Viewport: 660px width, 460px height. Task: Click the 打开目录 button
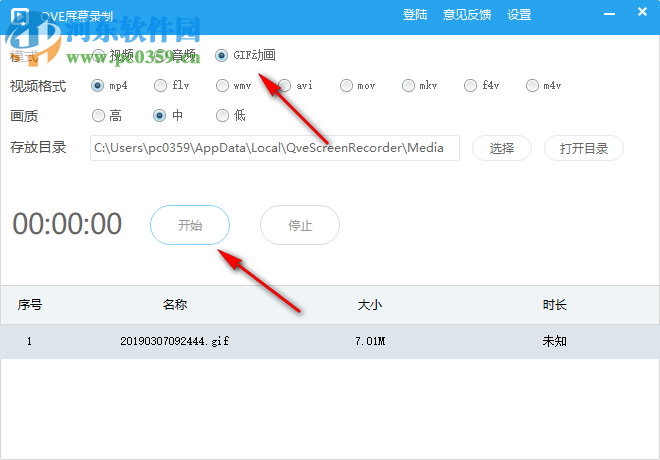pyautogui.click(x=584, y=148)
